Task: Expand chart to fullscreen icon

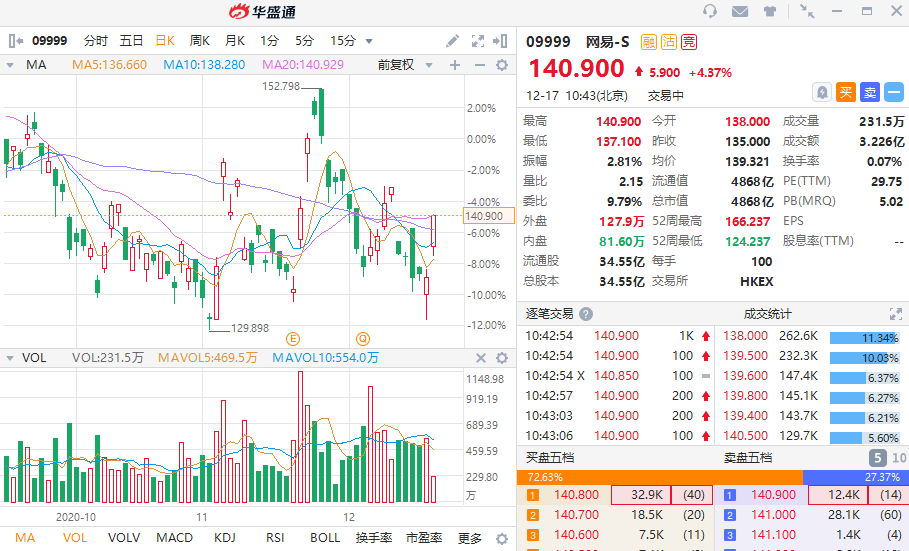Action: point(478,41)
